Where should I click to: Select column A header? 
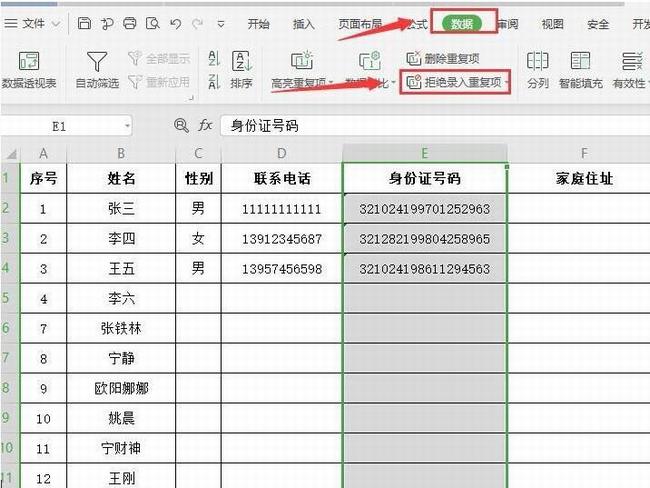click(x=43, y=153)
